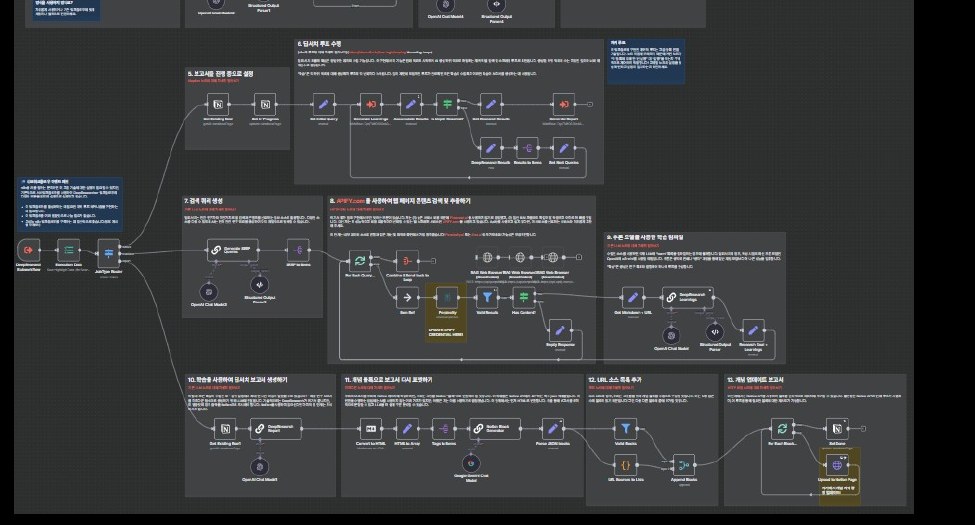Open the Has Content? if node
Screen dimensions: 975x525
(524, 297)
